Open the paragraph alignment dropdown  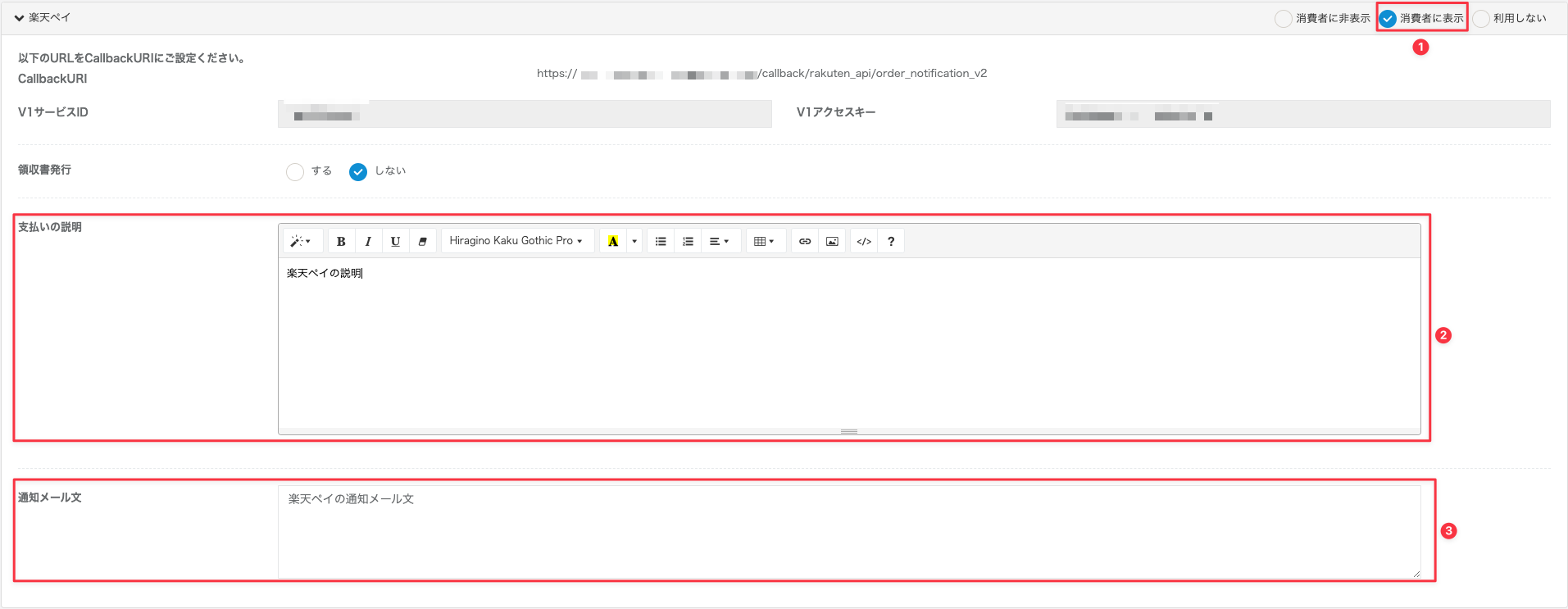720,241
